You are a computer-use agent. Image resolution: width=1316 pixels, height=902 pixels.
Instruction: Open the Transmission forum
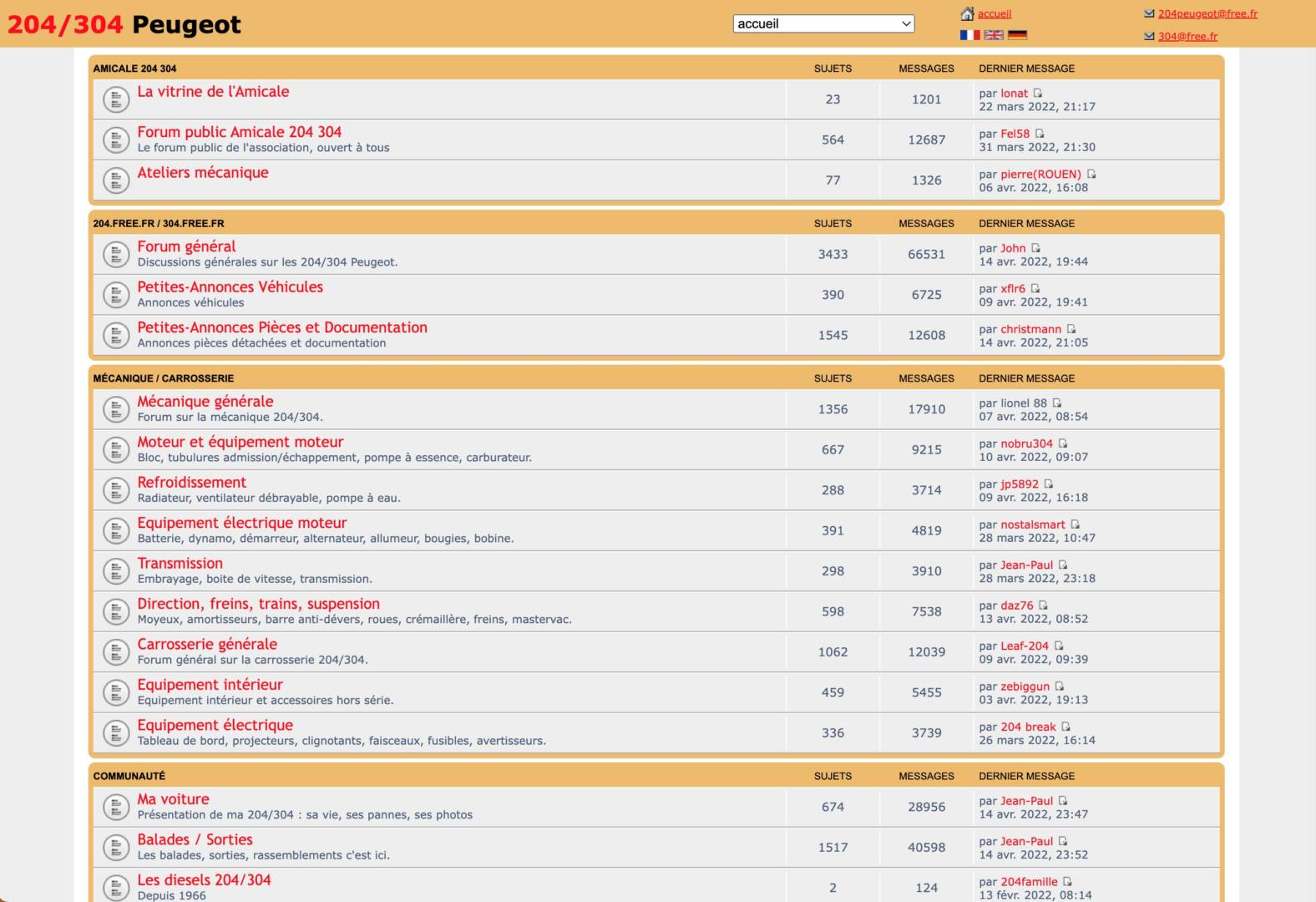tap(180, 564)
